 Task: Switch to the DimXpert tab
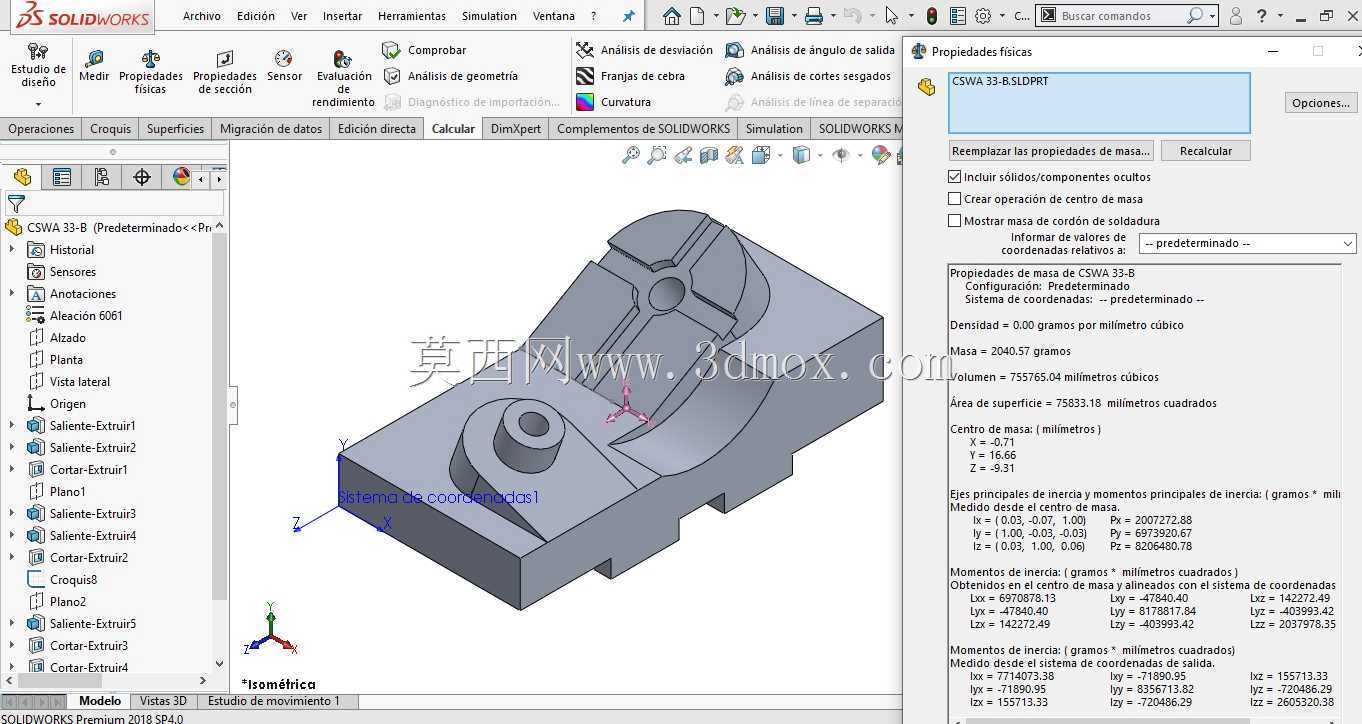pyautogui.click(x=516, y=129)
